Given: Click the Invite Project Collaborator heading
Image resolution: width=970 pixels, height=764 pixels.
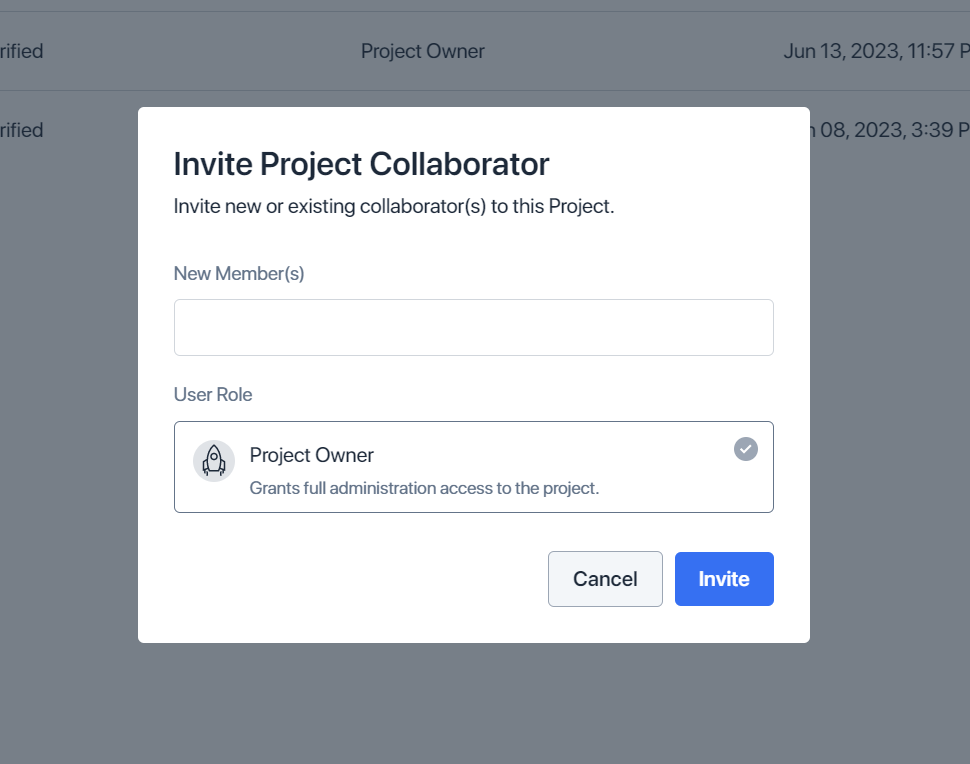Looking at the screenshot, I should tap(361, 165).
